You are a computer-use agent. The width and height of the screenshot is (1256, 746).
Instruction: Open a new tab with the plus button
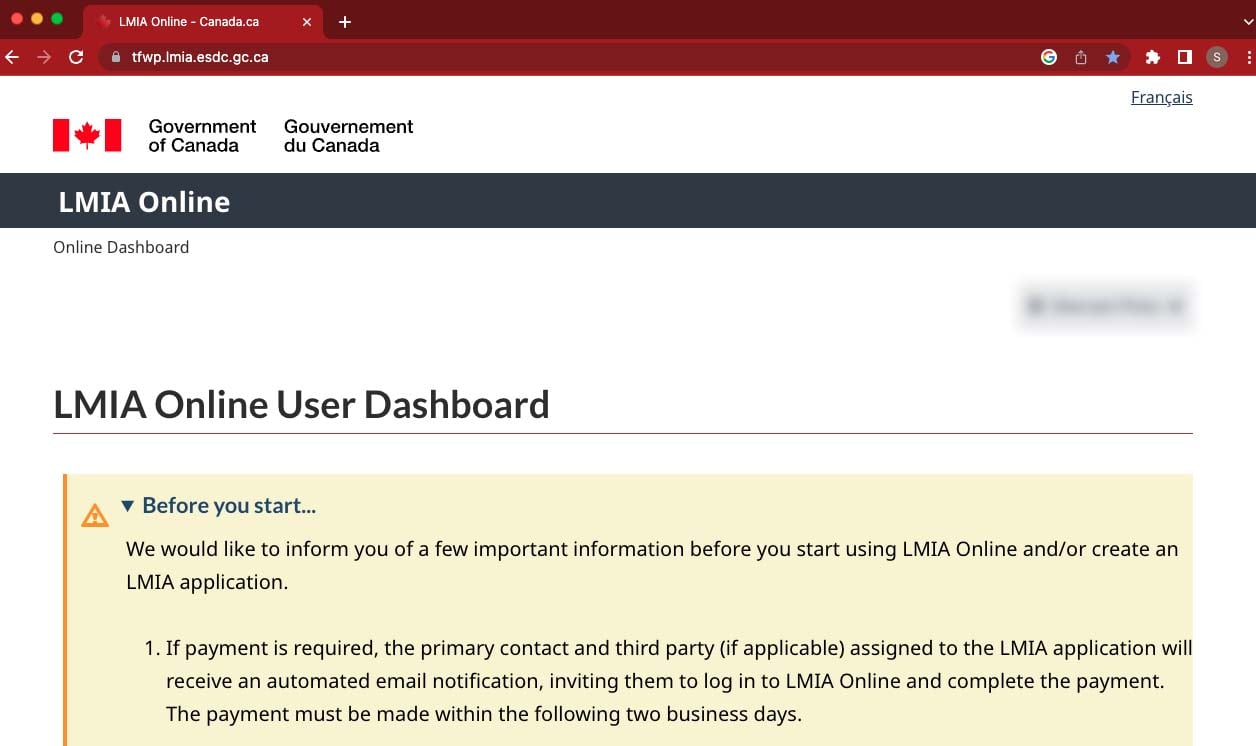click(x=345, y=22)
